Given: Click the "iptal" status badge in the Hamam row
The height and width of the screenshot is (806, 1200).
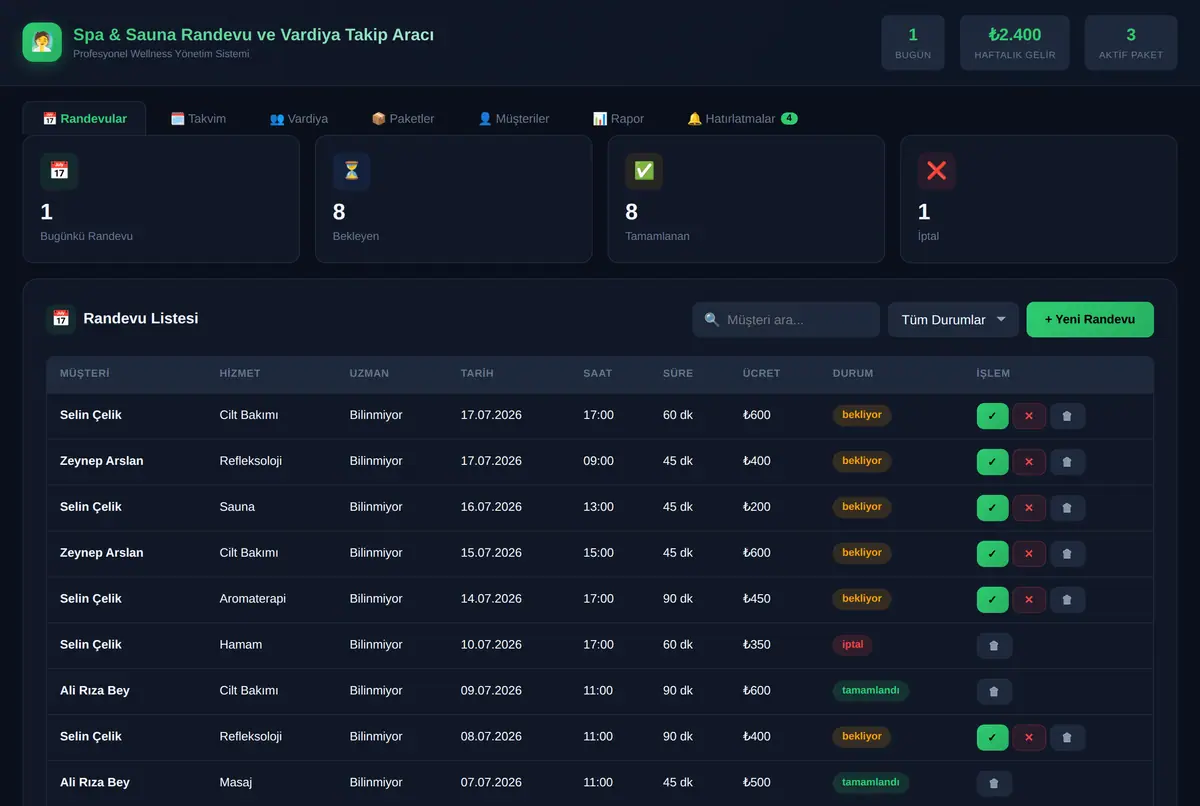Looking at the screenshot, I should 852,645.
